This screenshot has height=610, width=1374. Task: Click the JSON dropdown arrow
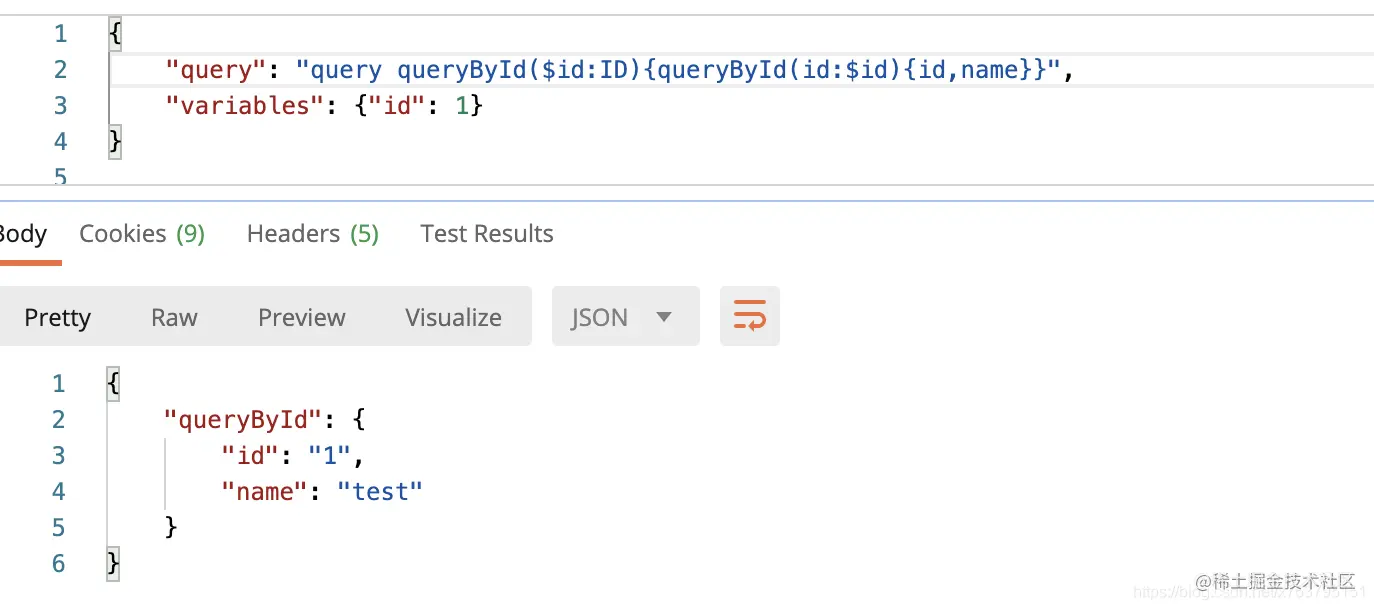coord(663,317)
